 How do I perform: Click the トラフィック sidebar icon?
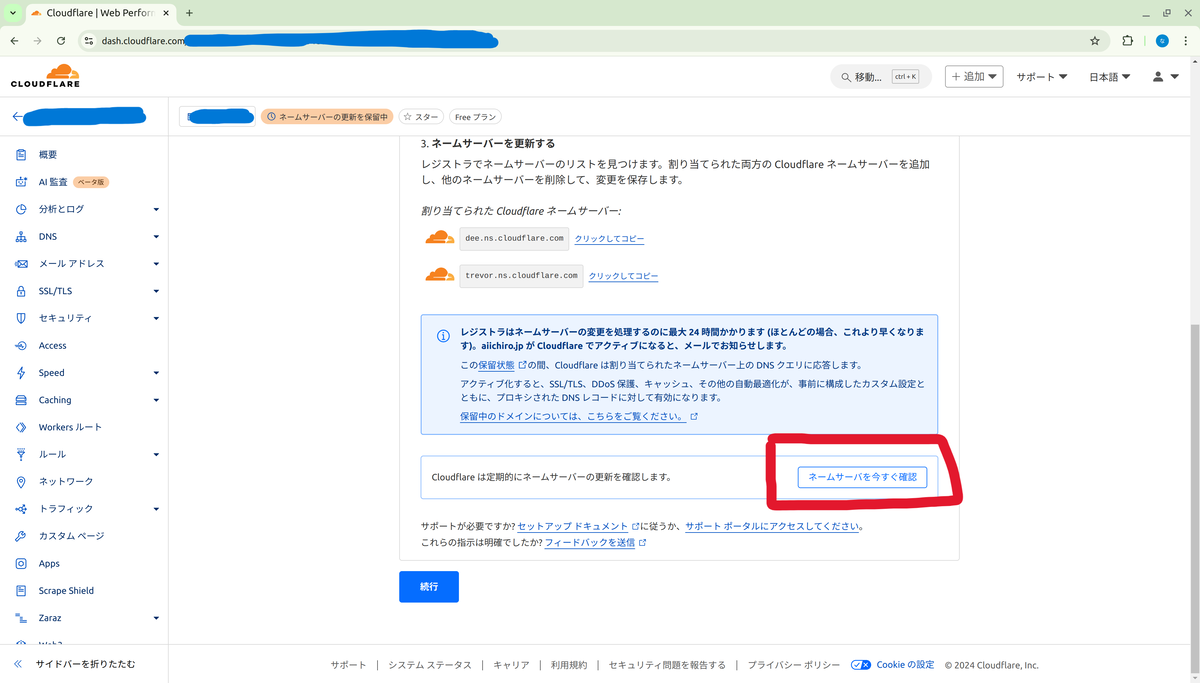21,509
